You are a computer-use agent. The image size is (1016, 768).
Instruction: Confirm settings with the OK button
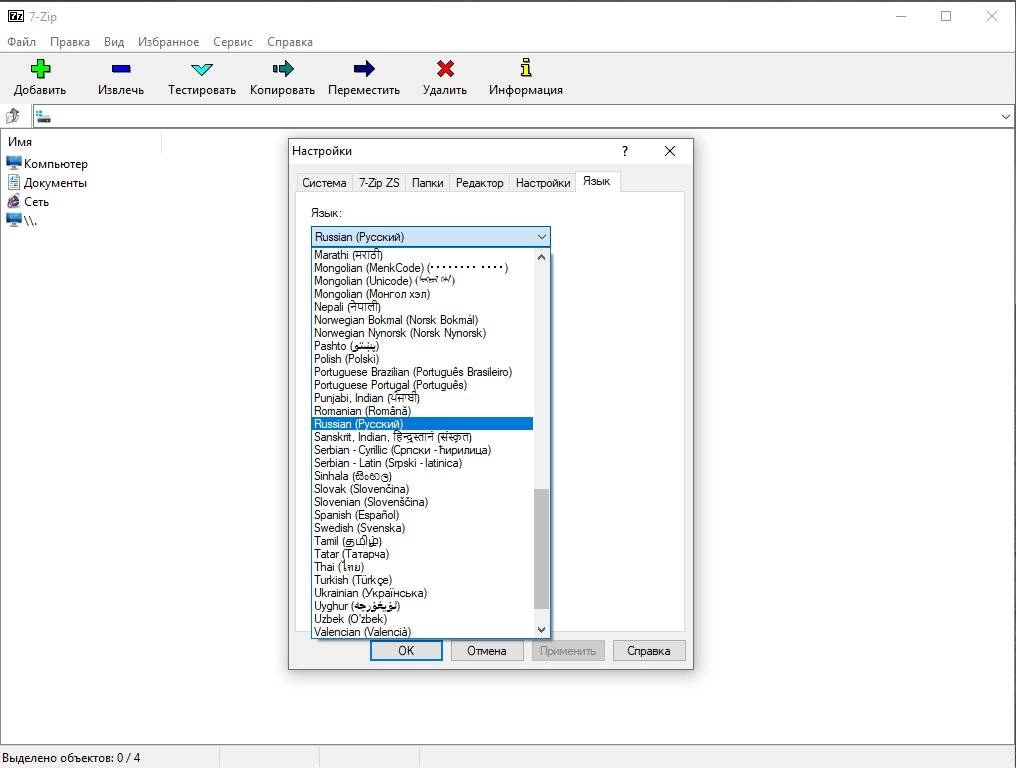406,651
